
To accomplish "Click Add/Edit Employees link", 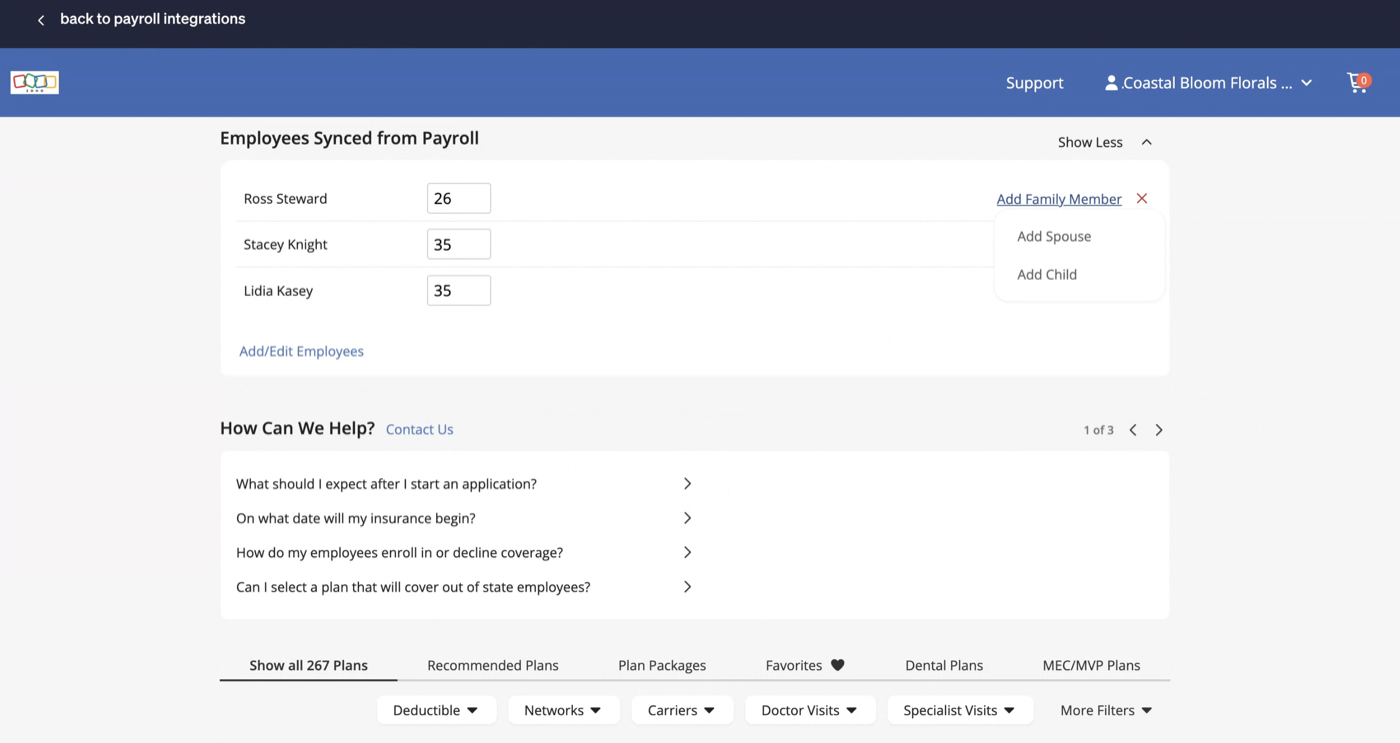I will click(301, 351).
